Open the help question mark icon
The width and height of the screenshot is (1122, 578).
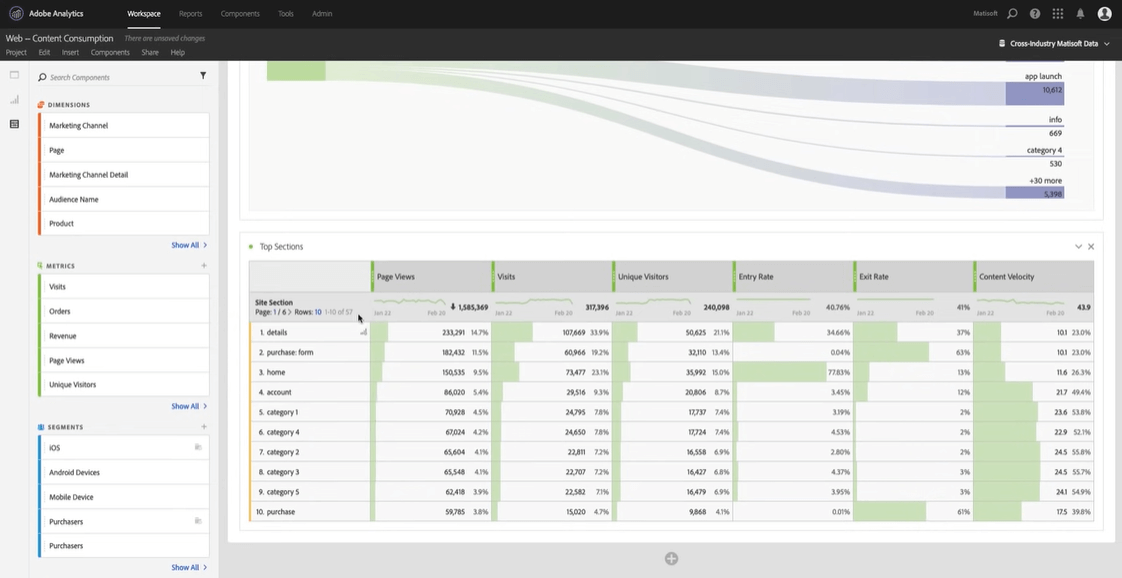[x=1035, y=14]
